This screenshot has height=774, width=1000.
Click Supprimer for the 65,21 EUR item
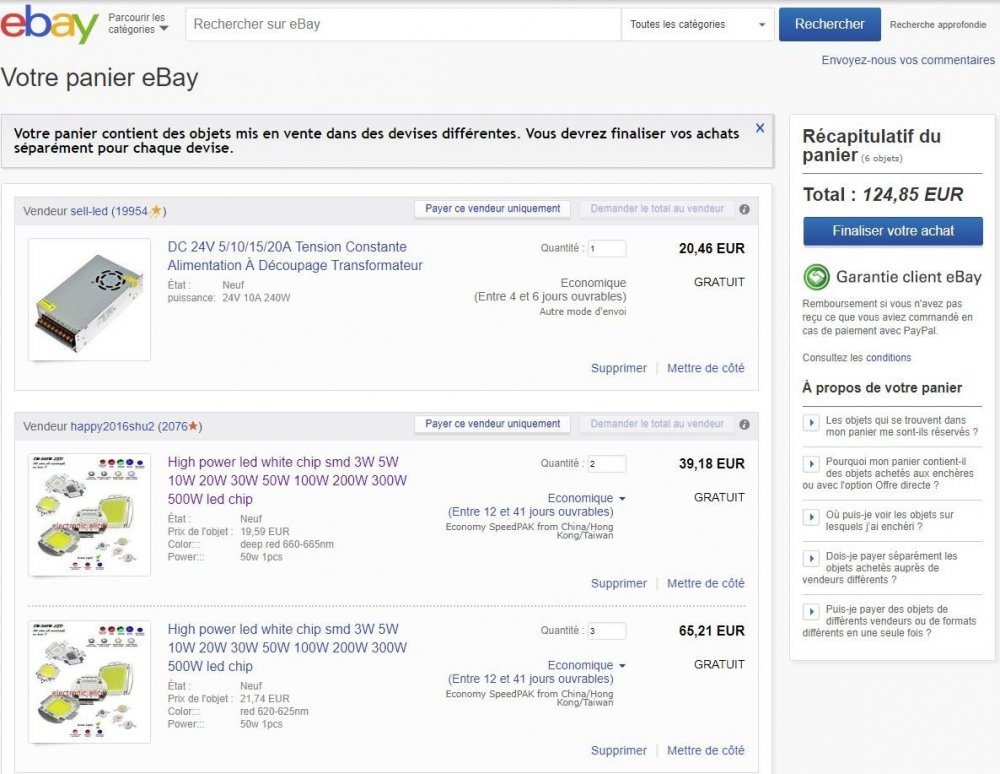pos(619,750)
